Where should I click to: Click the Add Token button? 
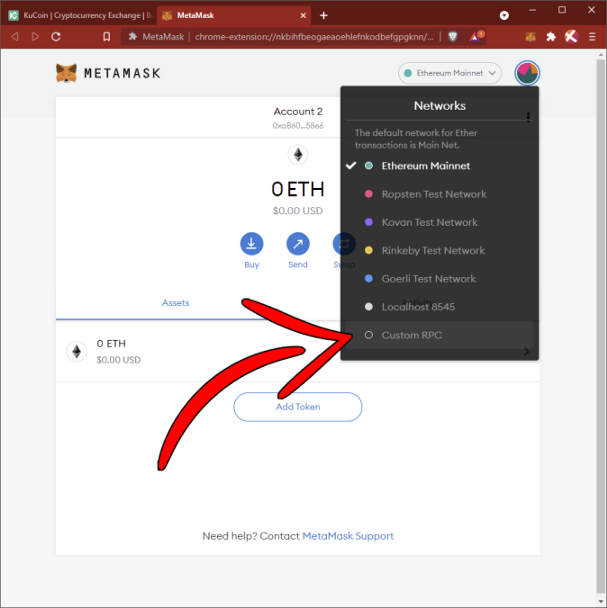[298, 407]
